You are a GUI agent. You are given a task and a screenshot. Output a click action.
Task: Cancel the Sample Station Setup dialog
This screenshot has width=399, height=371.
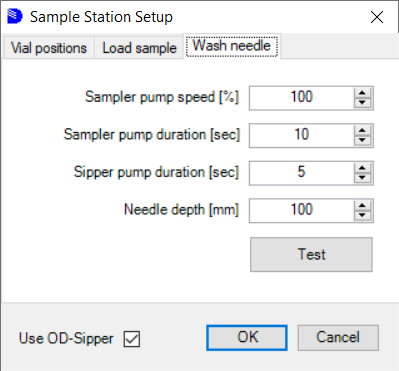tap(338, 338)
